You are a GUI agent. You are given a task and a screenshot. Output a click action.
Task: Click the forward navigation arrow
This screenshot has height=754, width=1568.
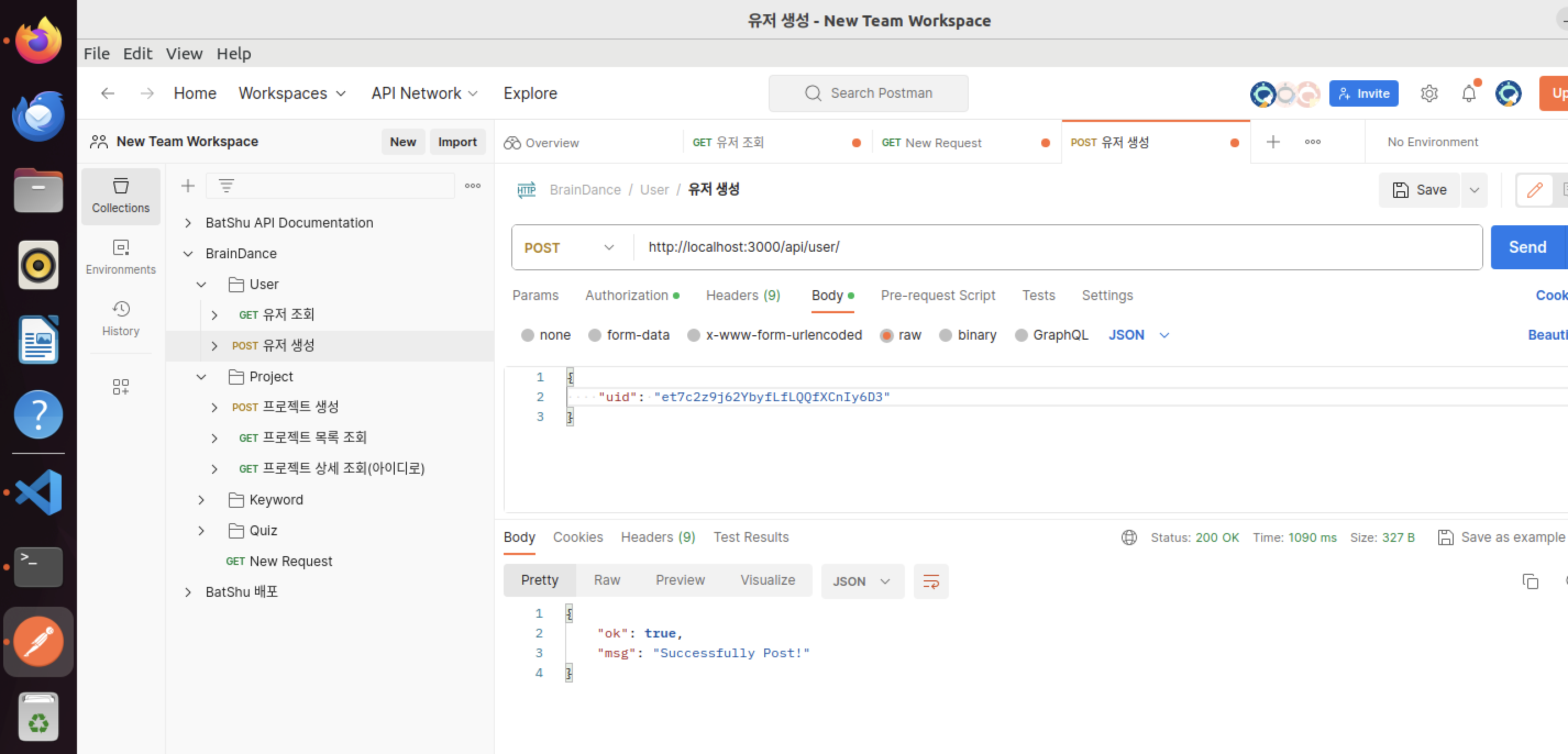147,93
